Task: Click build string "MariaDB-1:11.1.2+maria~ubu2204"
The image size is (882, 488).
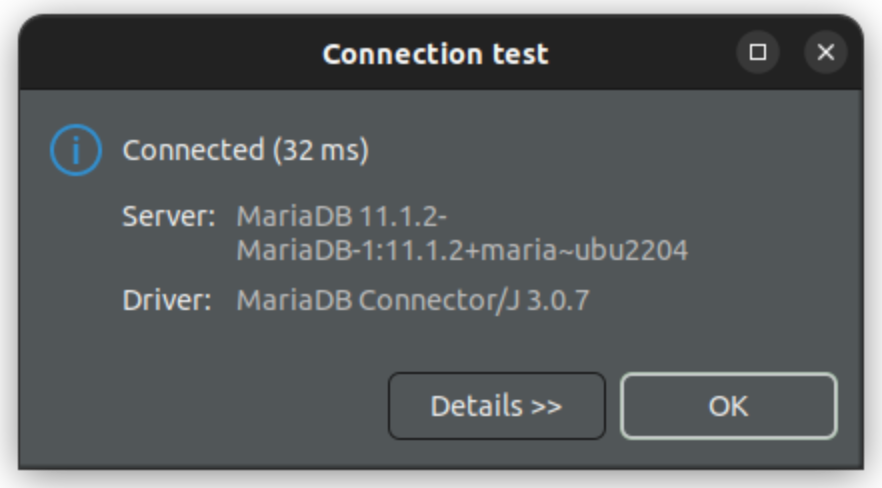Action: [462, 250]
